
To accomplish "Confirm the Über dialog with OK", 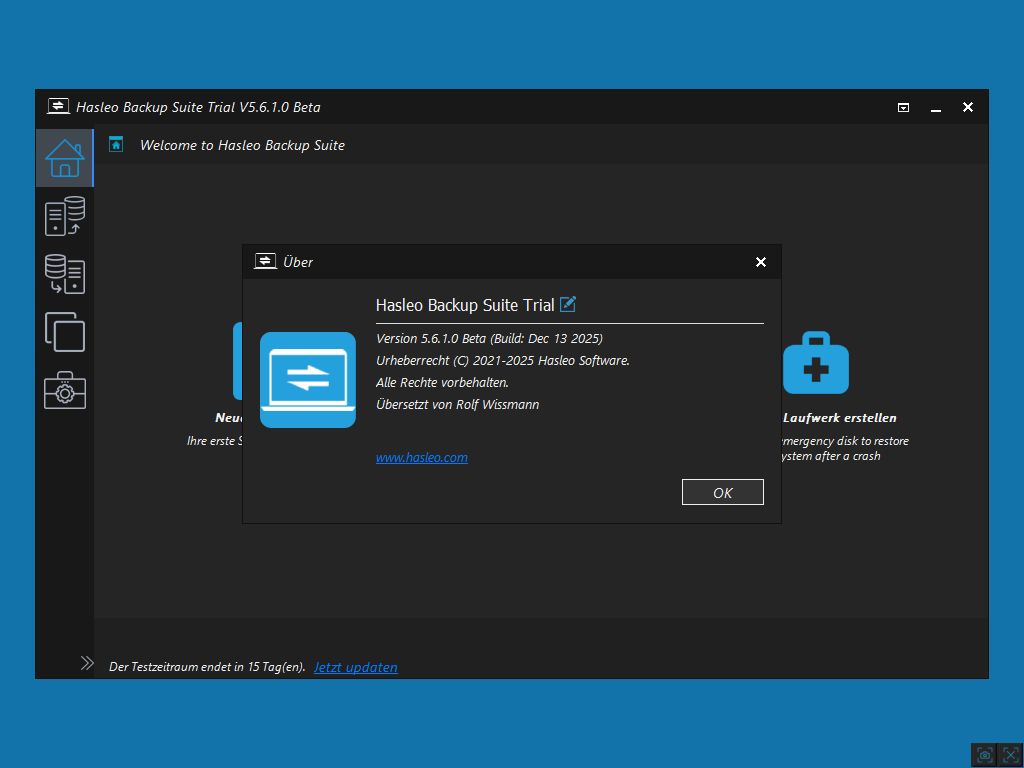I will (722, 492).
